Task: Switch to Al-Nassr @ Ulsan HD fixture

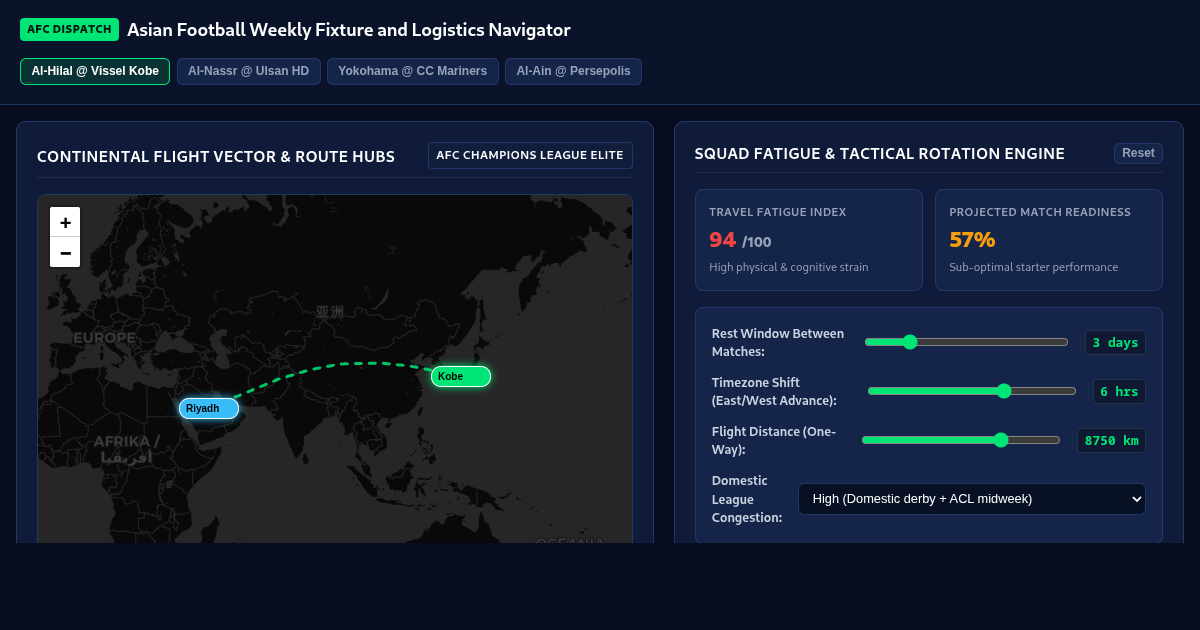Action: pos(249,71)
